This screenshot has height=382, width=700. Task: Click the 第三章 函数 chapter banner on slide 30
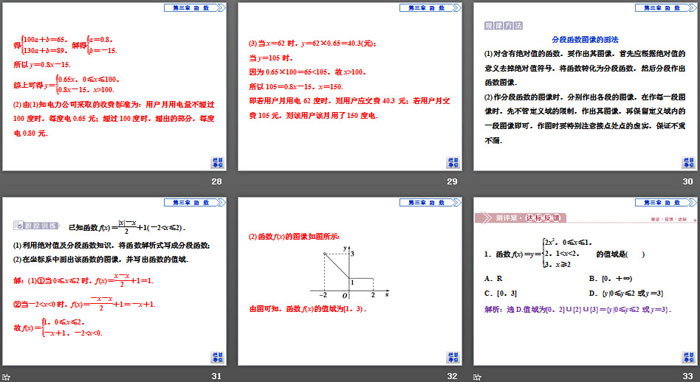666,8
